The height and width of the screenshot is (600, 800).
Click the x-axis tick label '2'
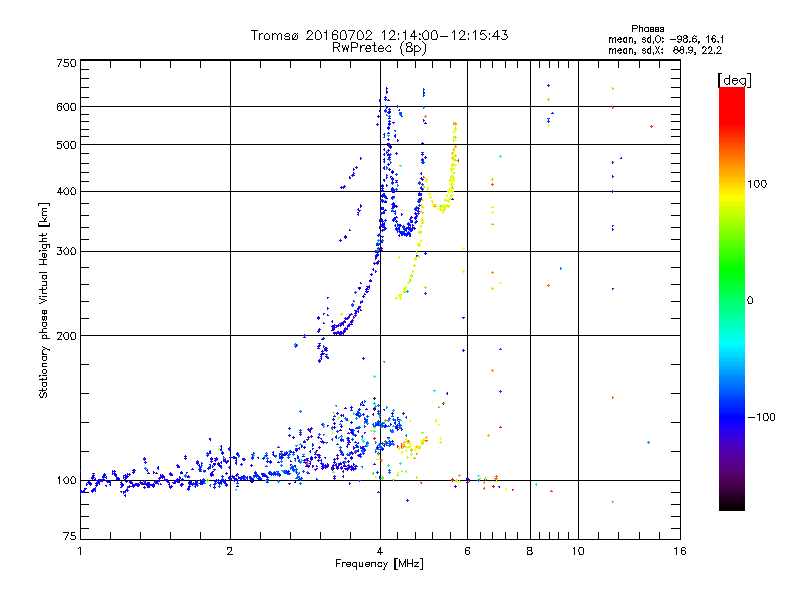point(230,551)
